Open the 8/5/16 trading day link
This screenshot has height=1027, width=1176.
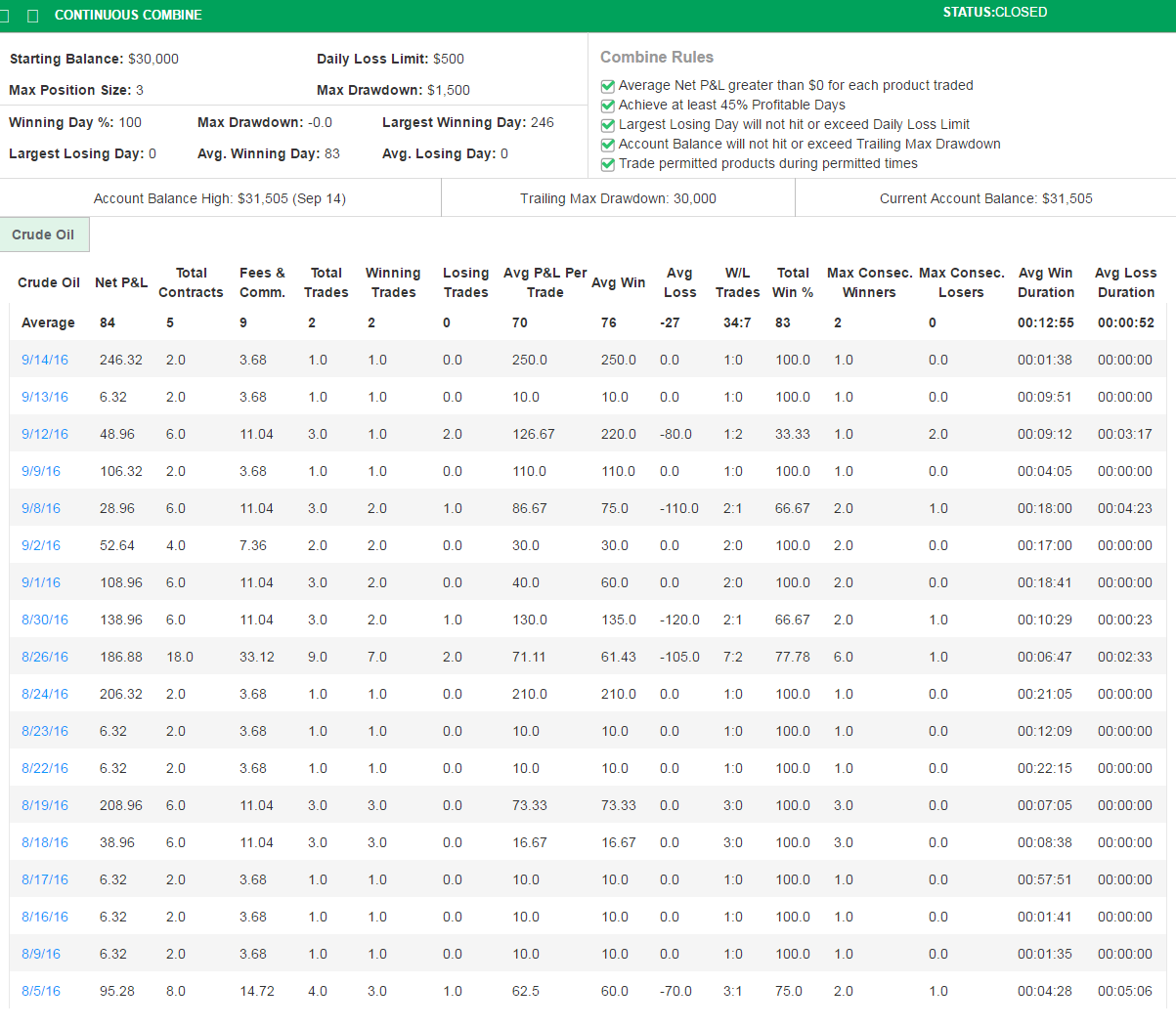[x=41, y=991]
